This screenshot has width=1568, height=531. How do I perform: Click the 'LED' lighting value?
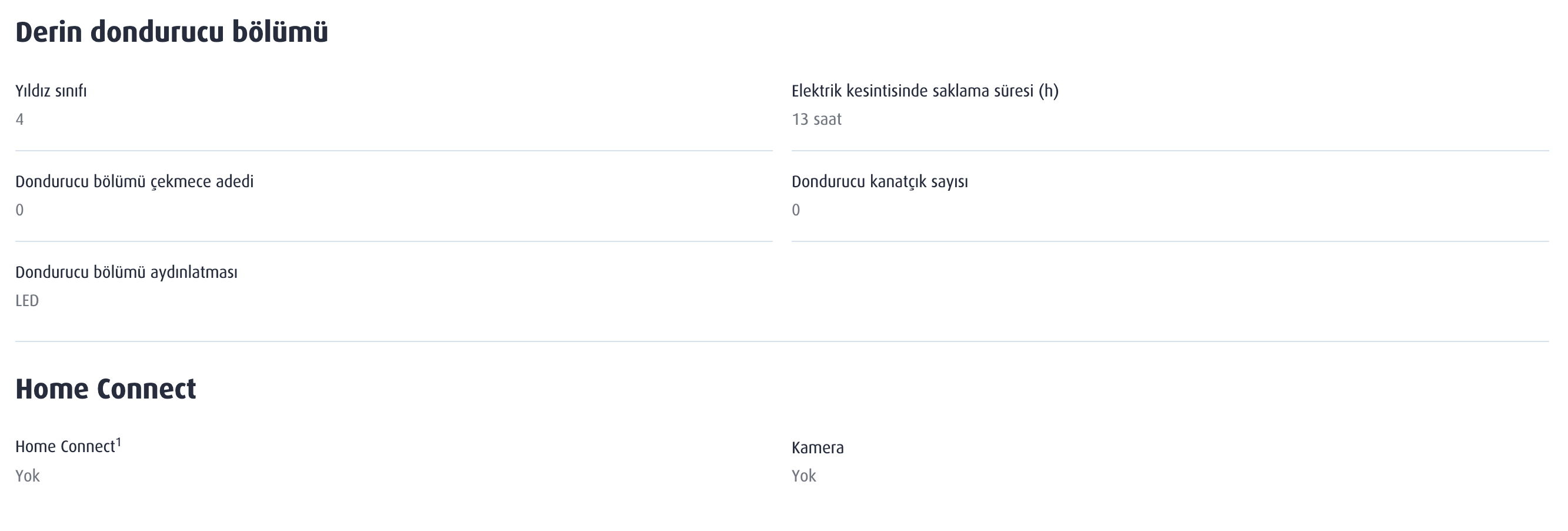pos(27,301)
